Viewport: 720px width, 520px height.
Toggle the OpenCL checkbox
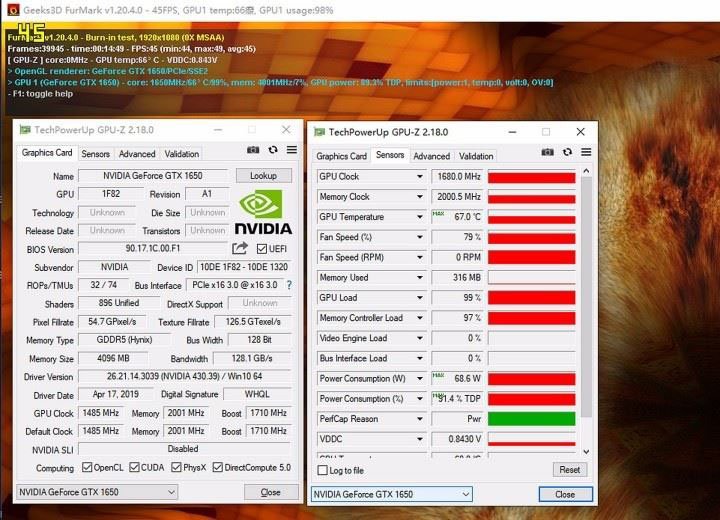click(87, 467)
